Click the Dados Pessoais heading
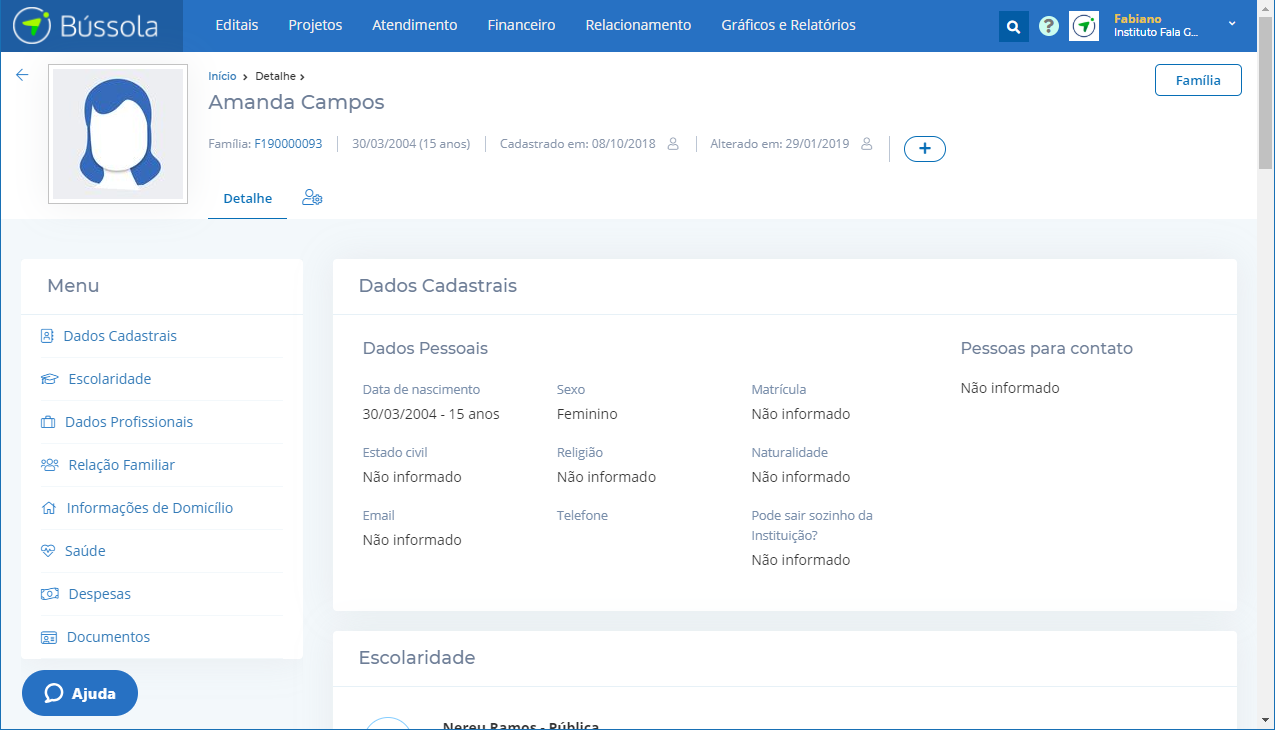The image size is (1275, 730). pyautogui.click(x=425, y=348)
